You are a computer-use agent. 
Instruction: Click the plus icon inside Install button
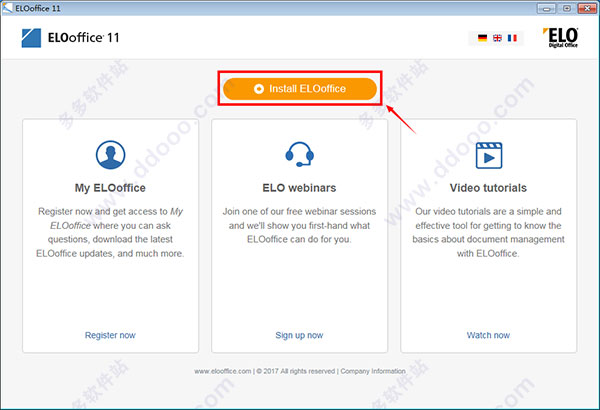coord(259,89)
